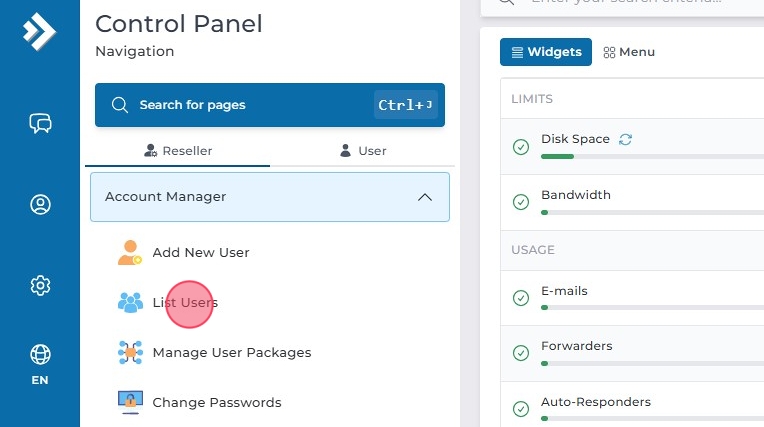Select the Widgets view button
764x427 pixels.
[x=546, y=52]
